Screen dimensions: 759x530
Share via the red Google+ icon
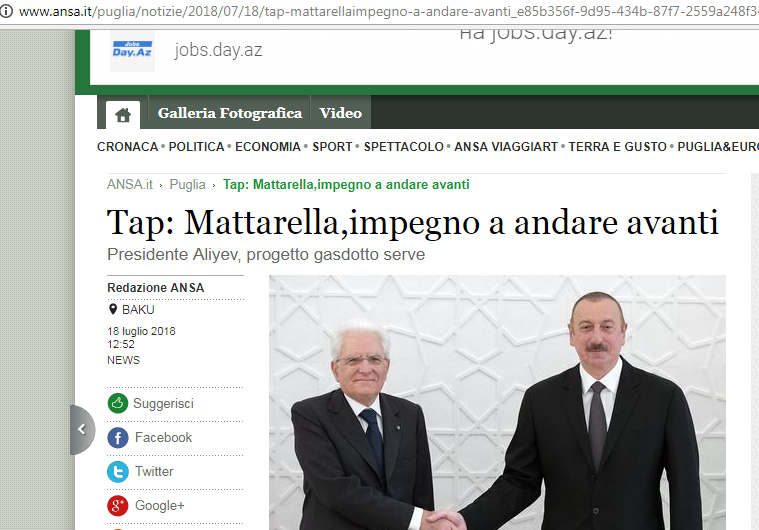pyautogui.click(x=118, y=506)
